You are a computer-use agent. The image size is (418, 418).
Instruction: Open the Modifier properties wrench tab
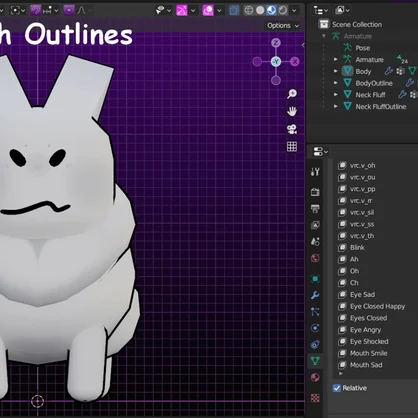(315, 295)
